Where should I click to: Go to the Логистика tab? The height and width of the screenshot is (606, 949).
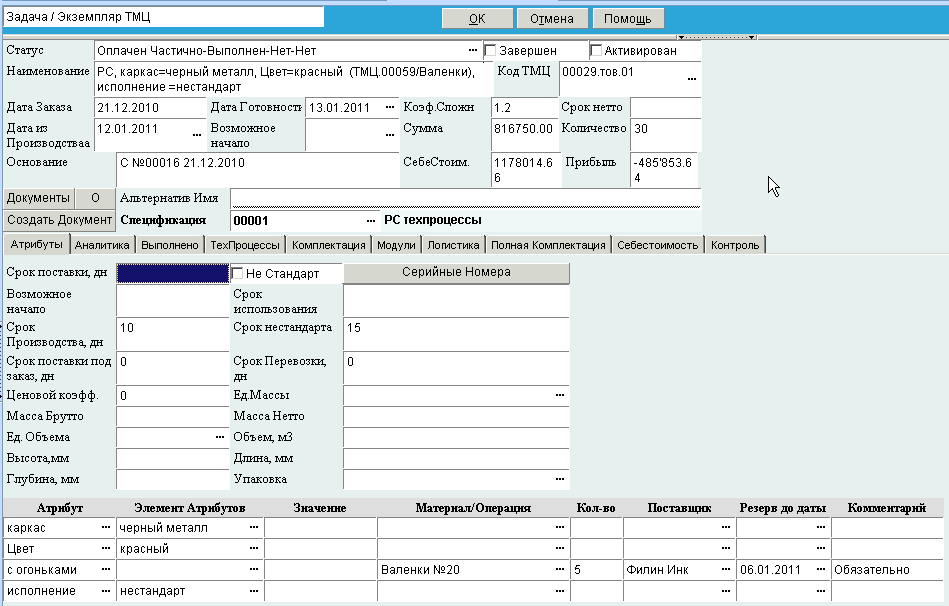click(x=453, y=245)
